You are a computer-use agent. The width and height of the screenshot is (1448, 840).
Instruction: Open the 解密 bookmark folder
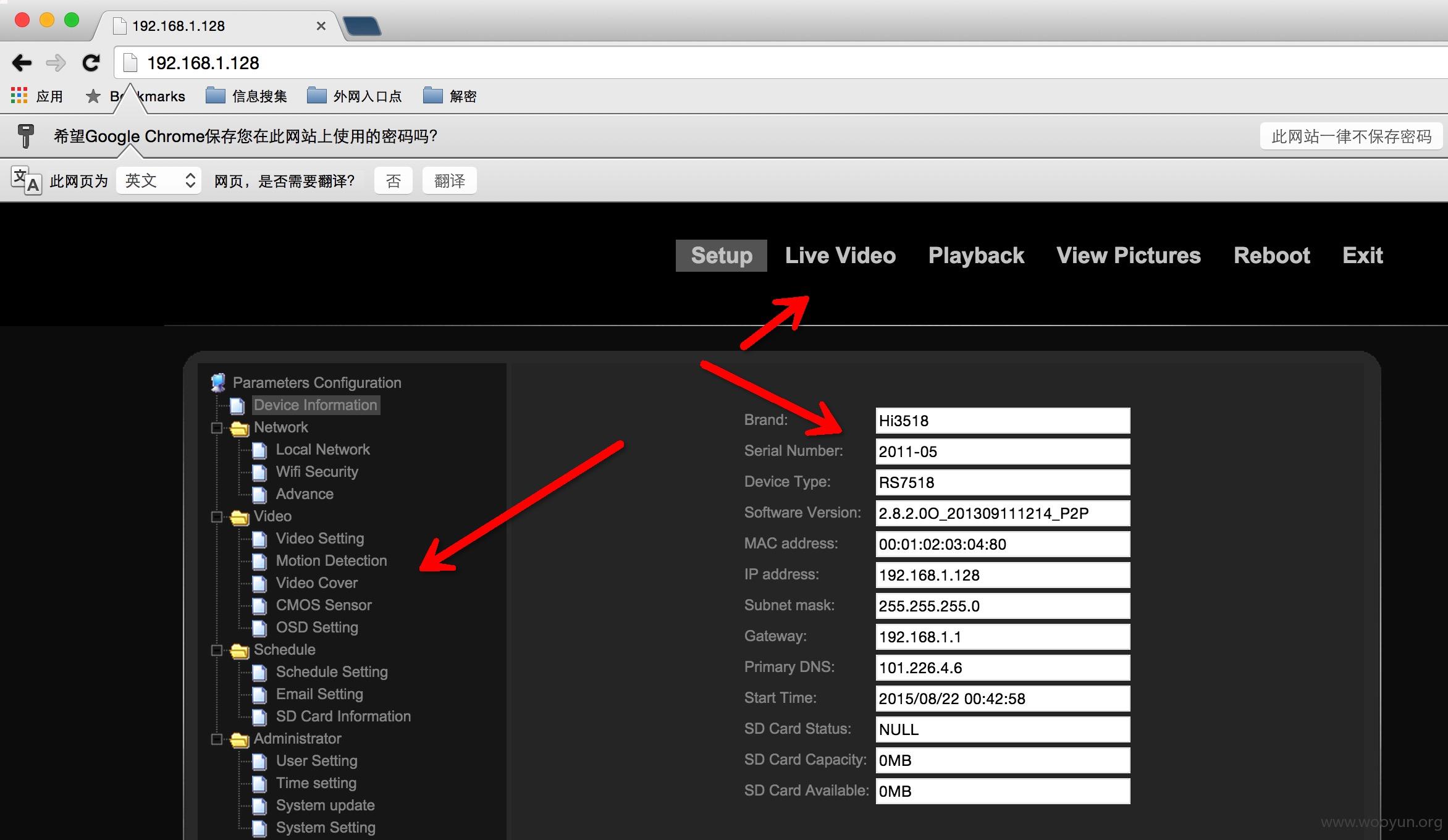(x=450, y=96)
